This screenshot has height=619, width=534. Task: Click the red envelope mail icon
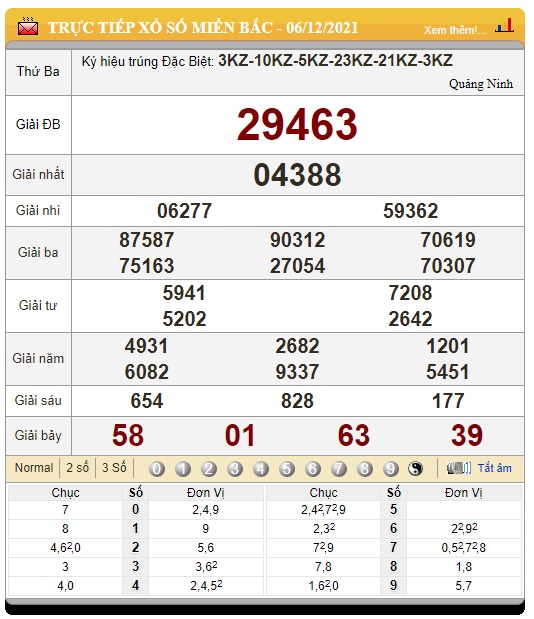pos(28,26)
